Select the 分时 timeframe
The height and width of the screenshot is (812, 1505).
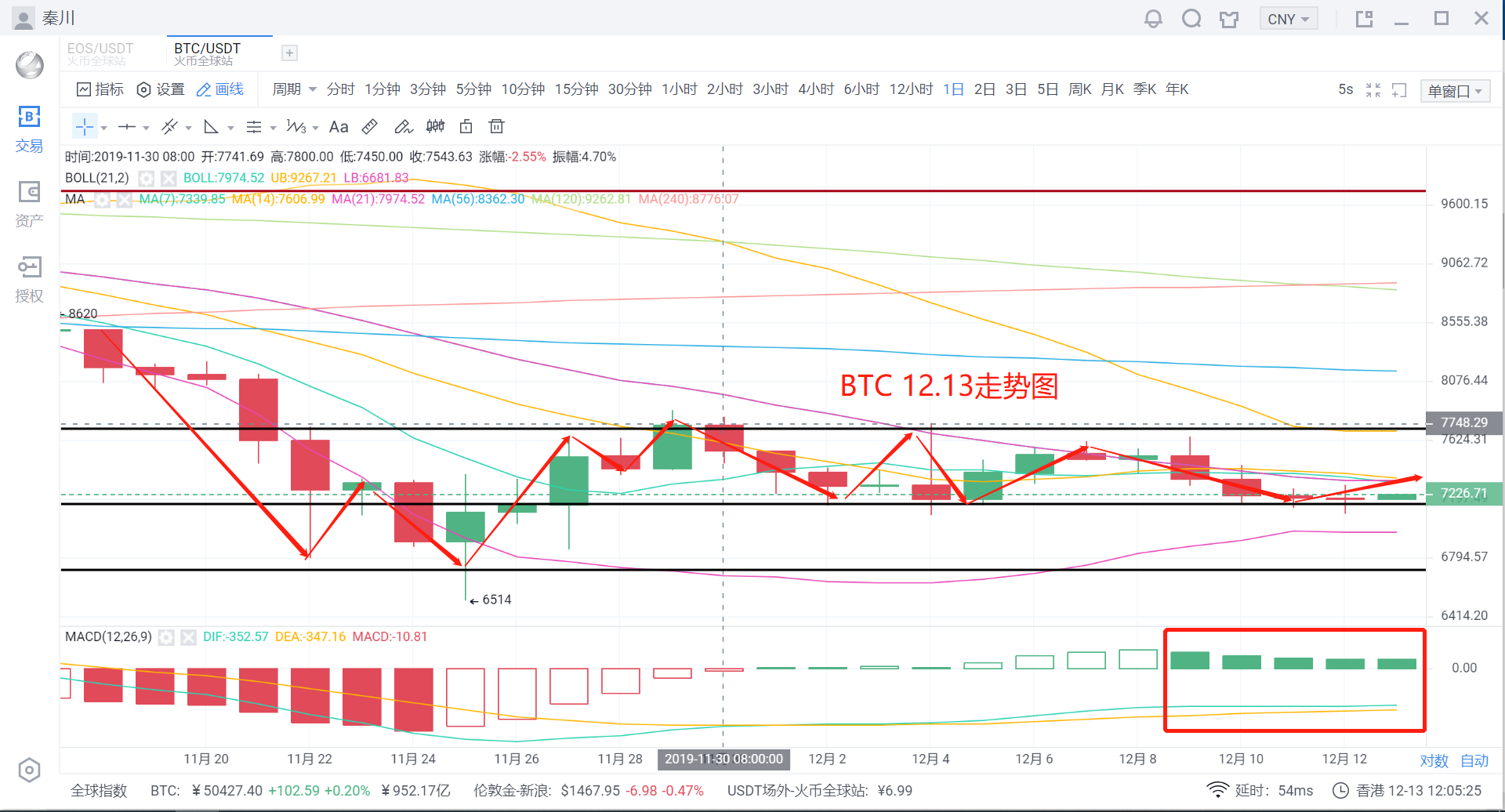point(340,89)
